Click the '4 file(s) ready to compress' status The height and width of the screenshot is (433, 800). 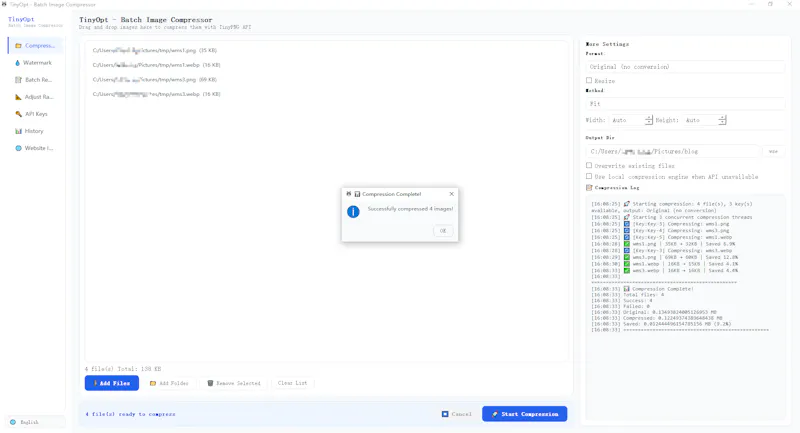point(131,415)
